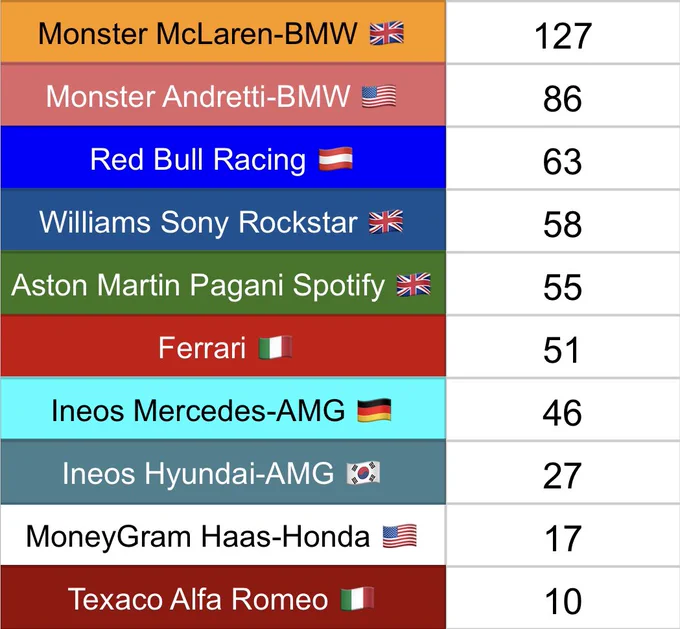This screenshot has height=629, width=680.
Task: Click the US flag beside Monster Andretti-BMW
Action: [x=379, y=96]
